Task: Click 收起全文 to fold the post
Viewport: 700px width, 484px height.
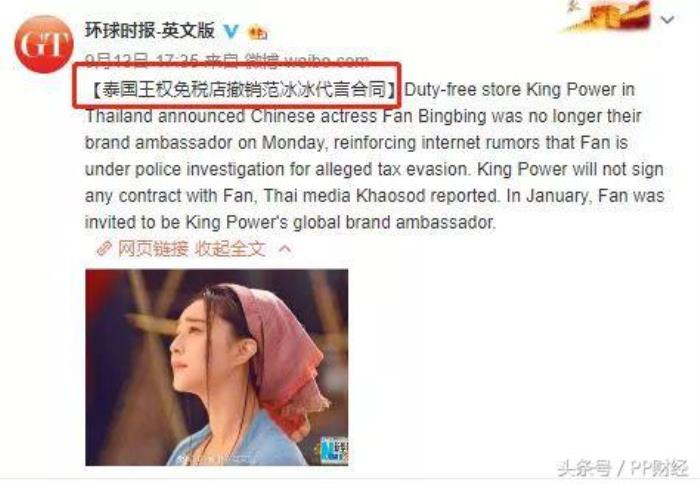Action: 230,249
